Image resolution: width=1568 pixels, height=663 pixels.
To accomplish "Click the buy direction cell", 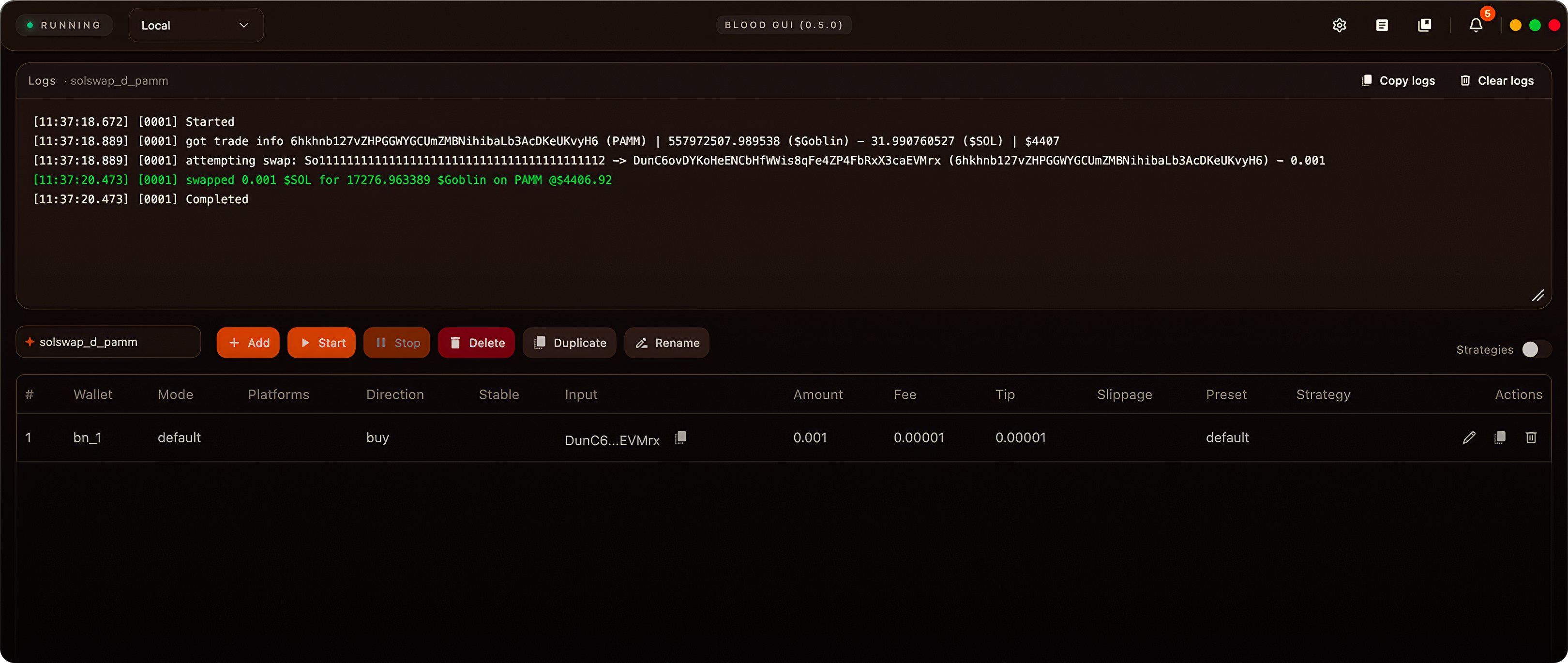I will click(377, 437).
